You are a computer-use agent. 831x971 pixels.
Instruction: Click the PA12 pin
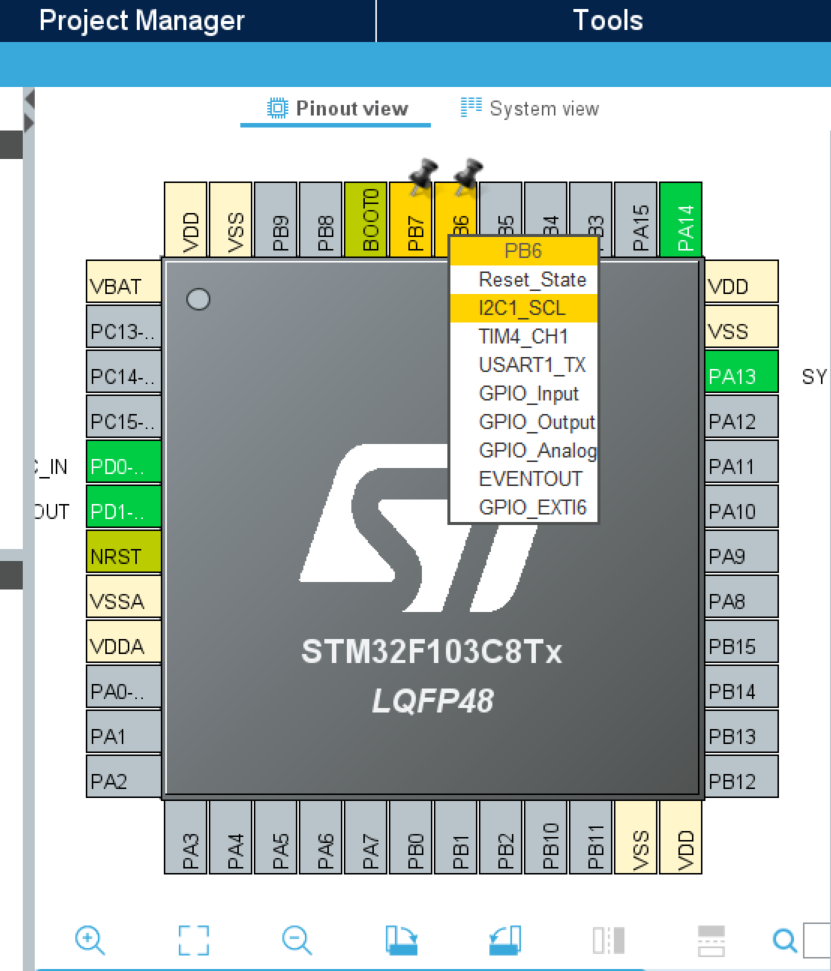click(741, 416)
